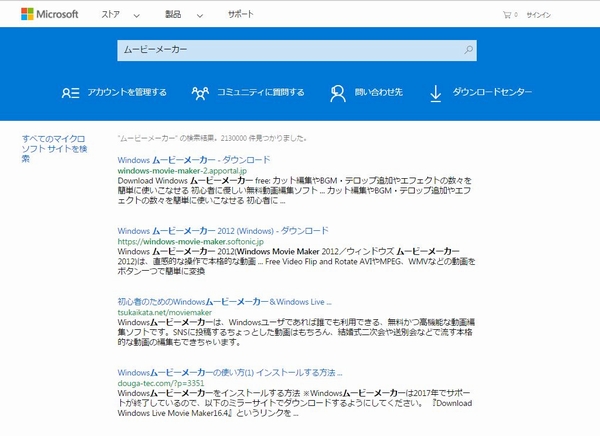Click サインイン link
Image resolution: width=600 pixels, height=436 pixels.
pos(538,15)
